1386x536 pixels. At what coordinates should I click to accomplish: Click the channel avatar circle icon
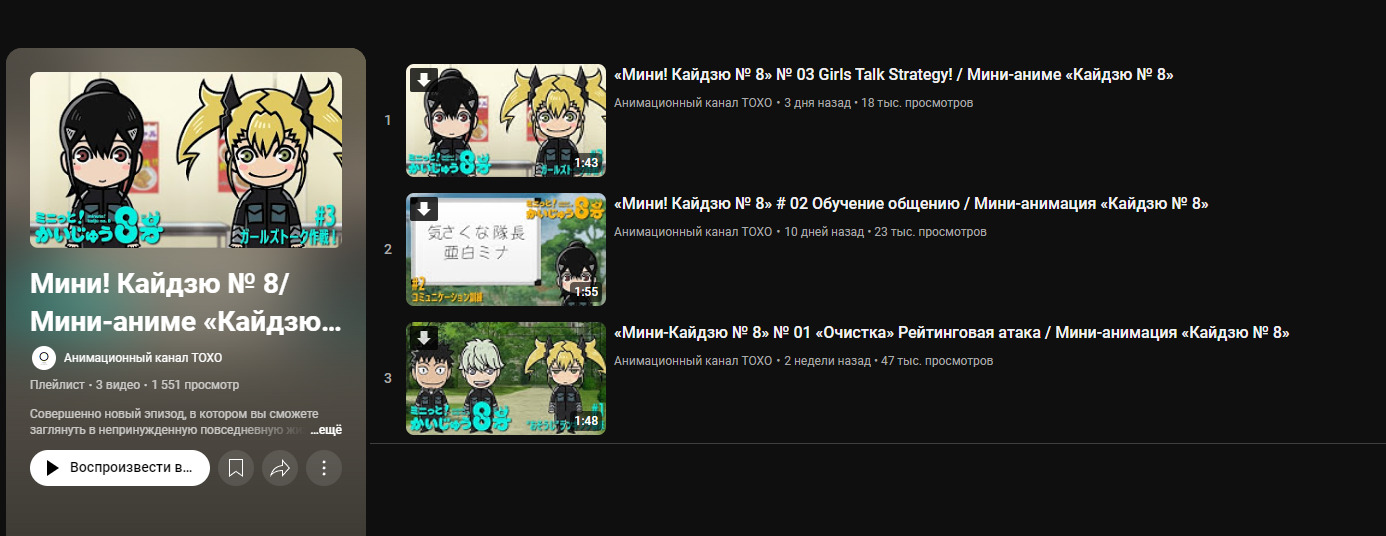coord(44,358)
